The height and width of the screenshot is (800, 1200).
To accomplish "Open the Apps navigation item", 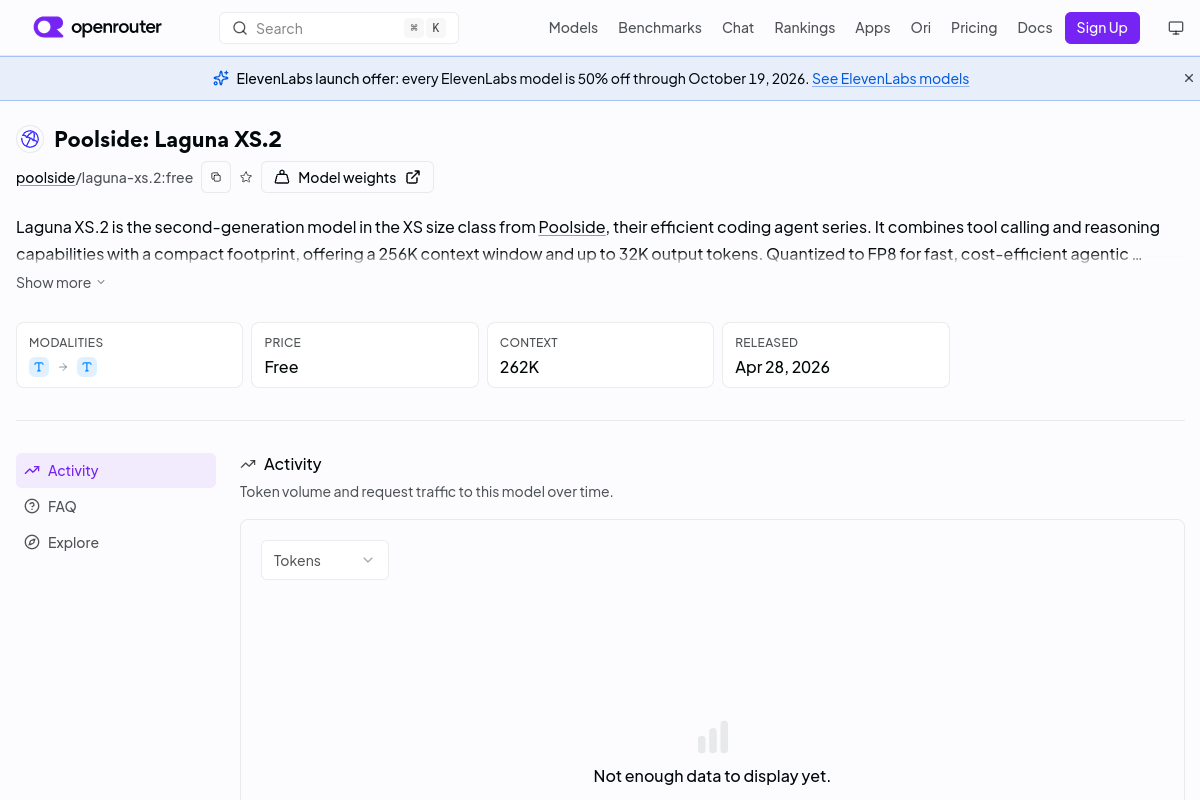I will coord(873,28).
